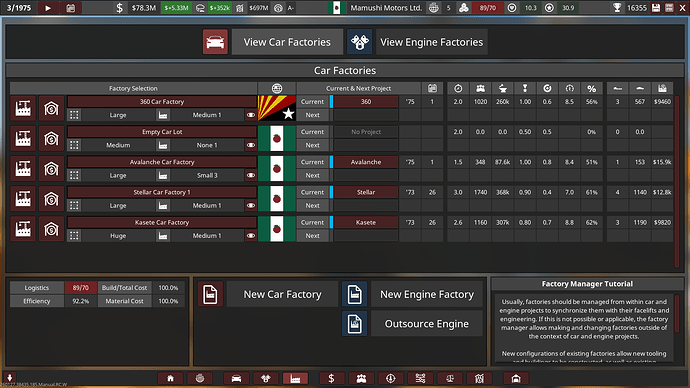Open the 360 current project field
Screen dimensions: 690x388
(x=366, y=102)
